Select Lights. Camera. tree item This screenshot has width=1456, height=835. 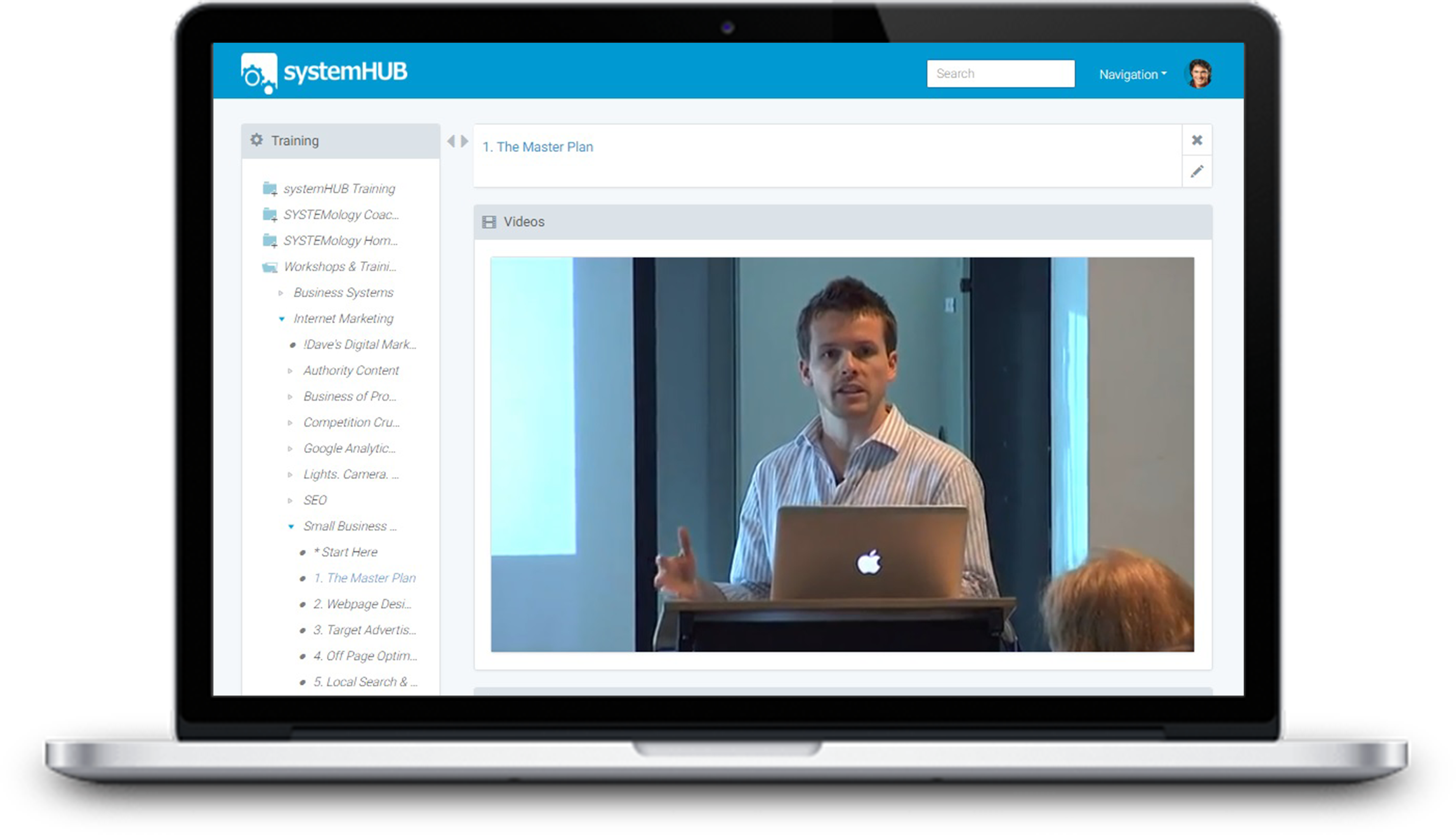click(350, 474)
